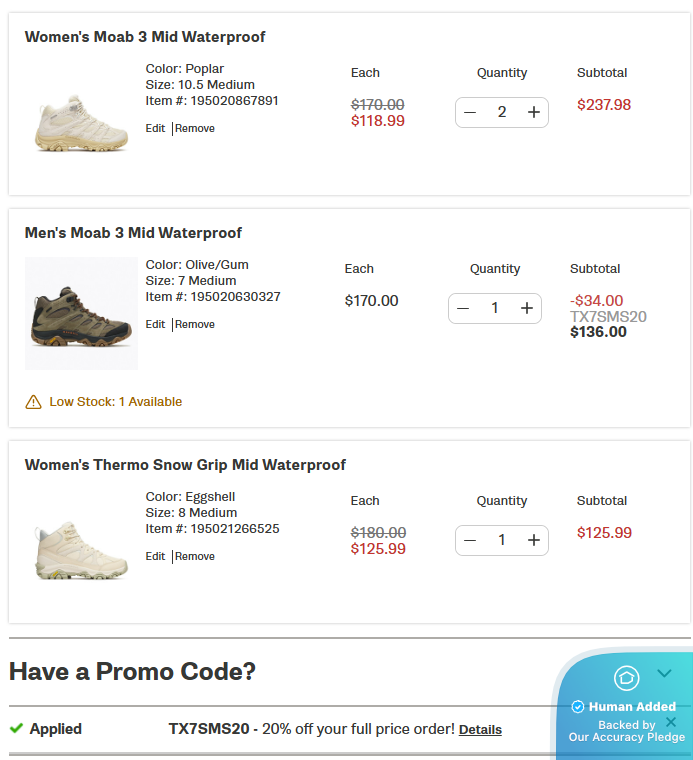
Task: Click Human Added verified badge icon
Action: [x=577, y=707]
